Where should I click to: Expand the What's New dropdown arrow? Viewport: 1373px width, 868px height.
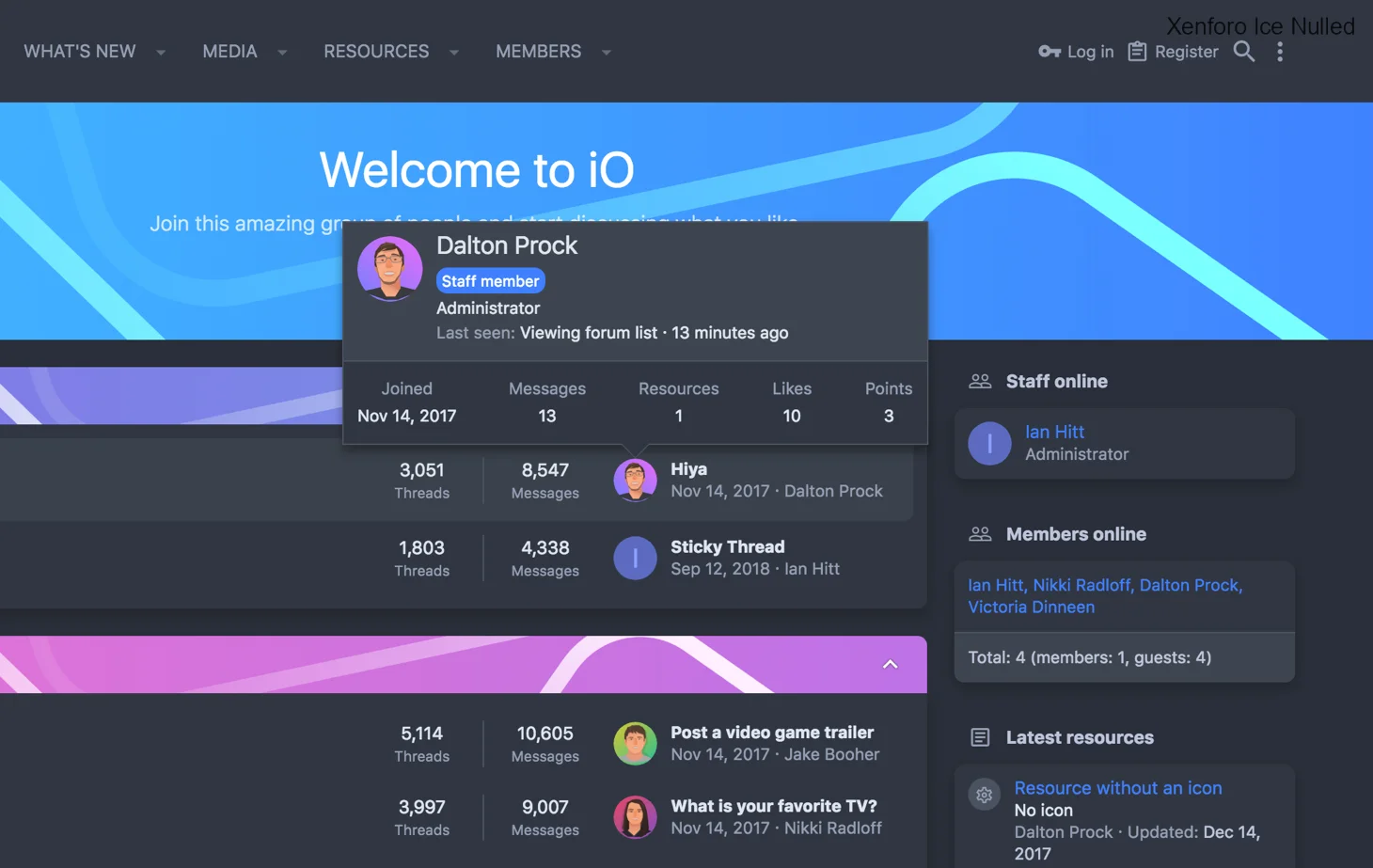click(161, 53)
